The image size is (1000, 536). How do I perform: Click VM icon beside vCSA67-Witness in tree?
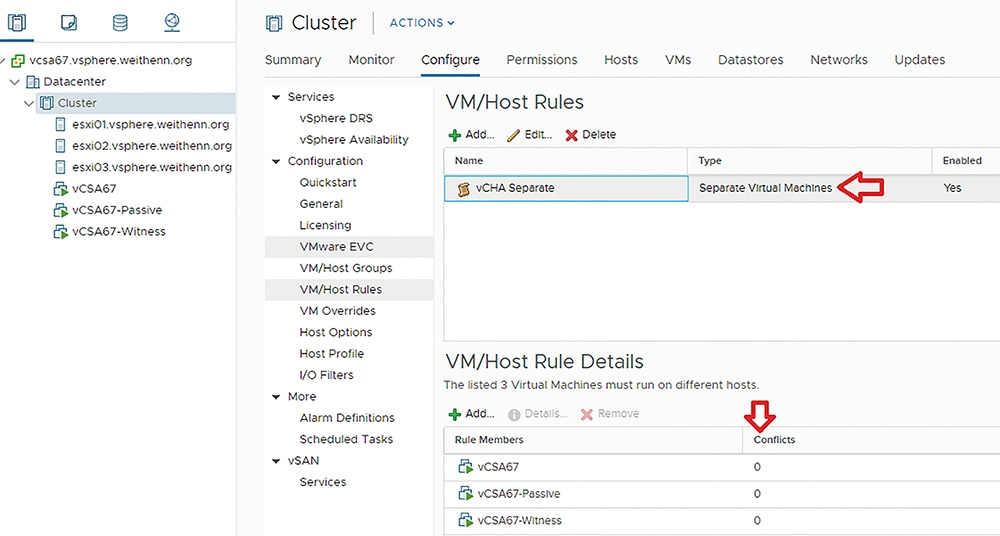pyautogui.click(x=61, y=232)
